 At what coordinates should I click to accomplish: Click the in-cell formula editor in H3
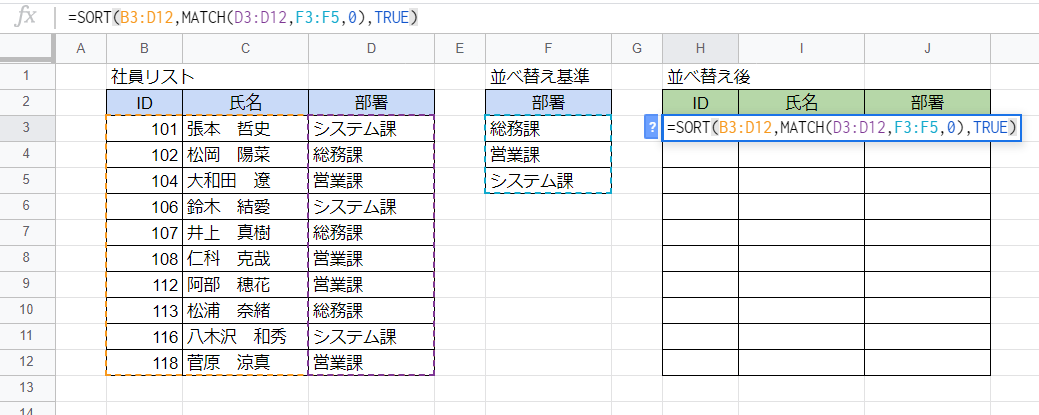point(842,128)
